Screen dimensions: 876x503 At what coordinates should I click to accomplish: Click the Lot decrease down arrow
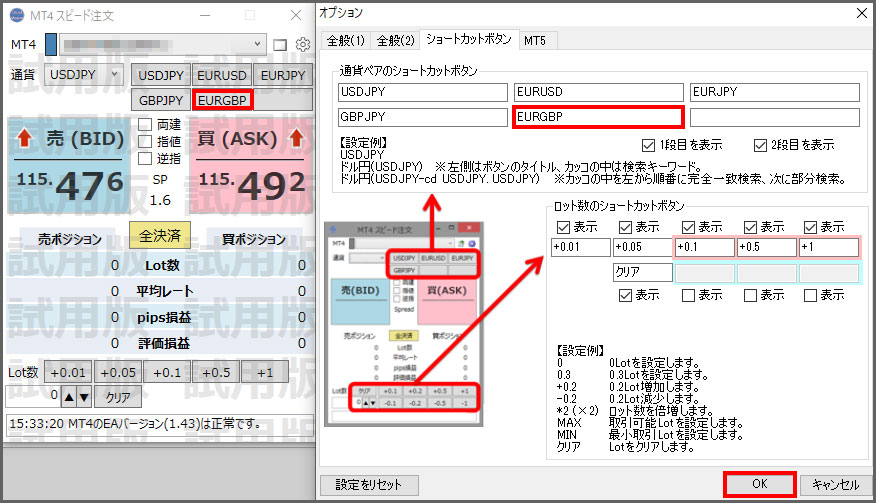tap(84, 397)
